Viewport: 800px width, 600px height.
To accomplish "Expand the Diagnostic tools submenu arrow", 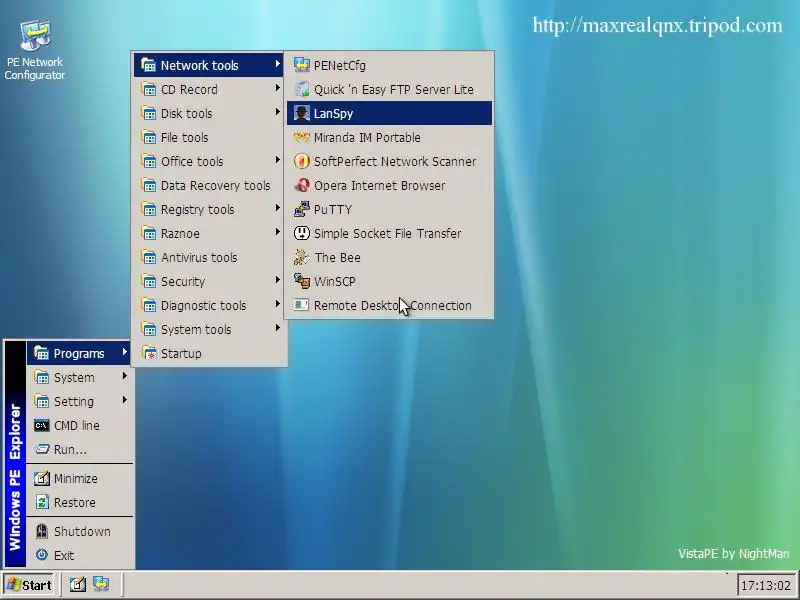I will [x=277, y=304].
